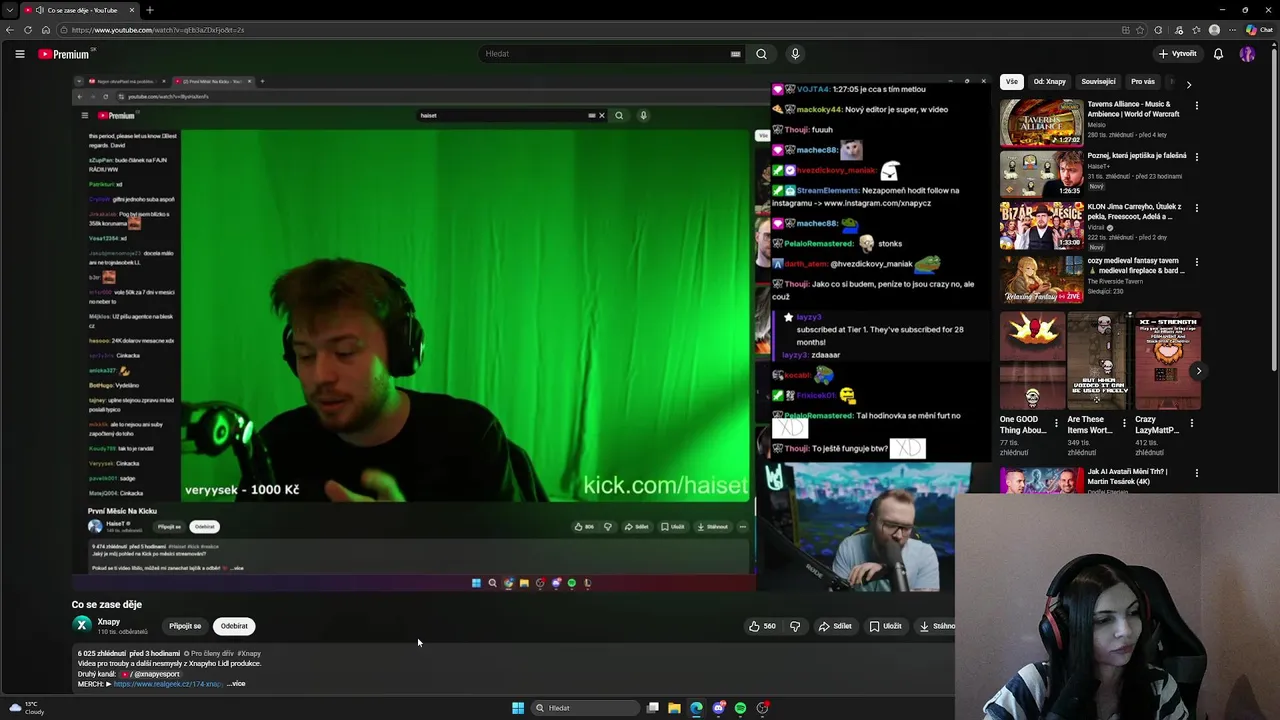Viewport: 1280px width, 720px height.
Task: Activate voice search microphone icon
Action: [x=795, y=54]
